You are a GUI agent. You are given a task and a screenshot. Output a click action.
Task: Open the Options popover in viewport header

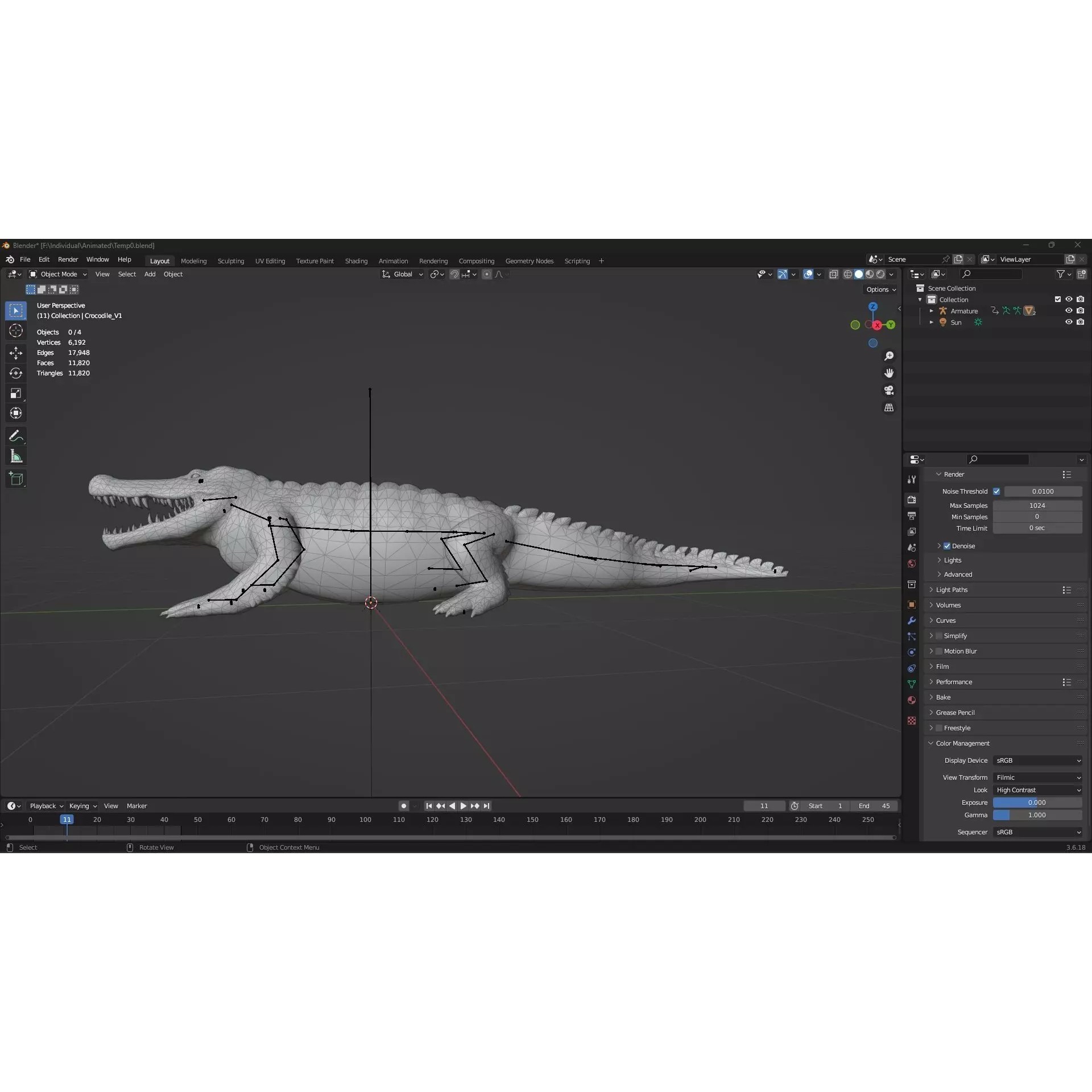click(x=880, y=289)
